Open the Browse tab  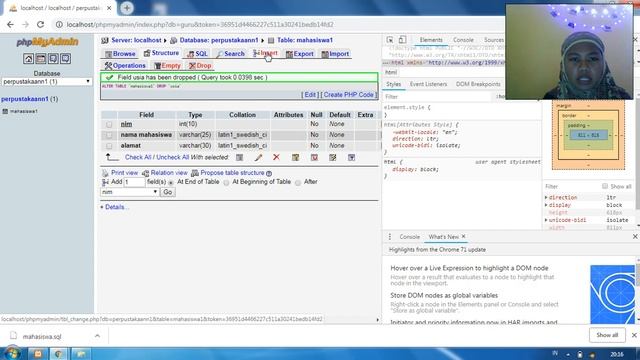[120, 54]
